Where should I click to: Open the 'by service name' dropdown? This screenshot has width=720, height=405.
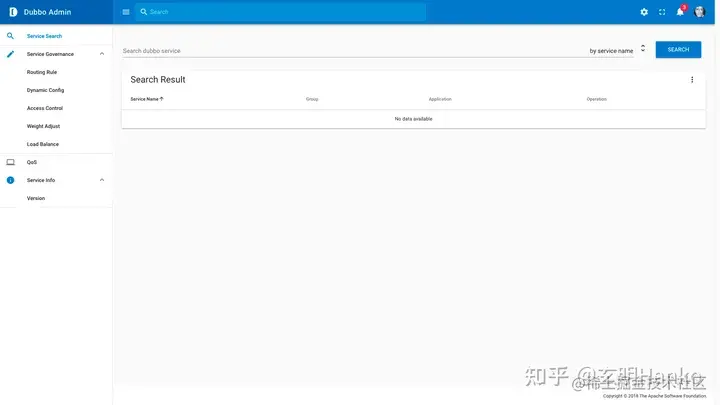(x=611, y=51)
